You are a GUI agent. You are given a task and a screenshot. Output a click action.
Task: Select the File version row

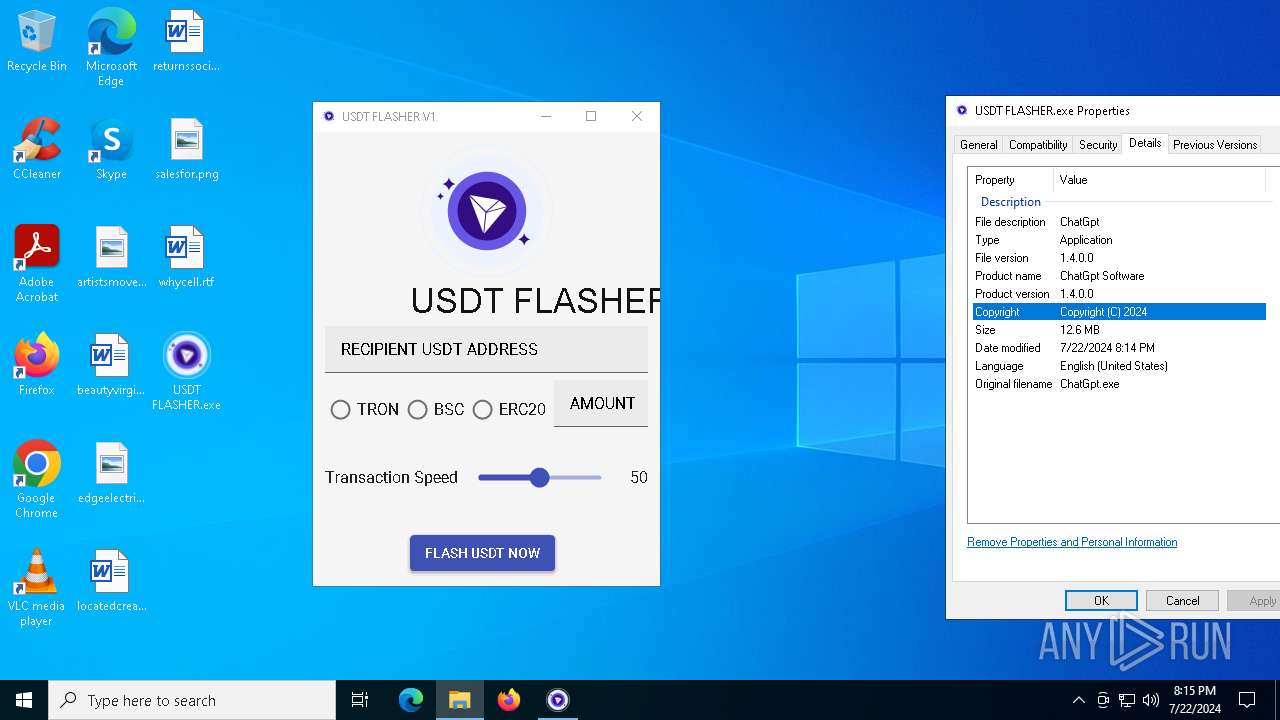coord(1119,258)
